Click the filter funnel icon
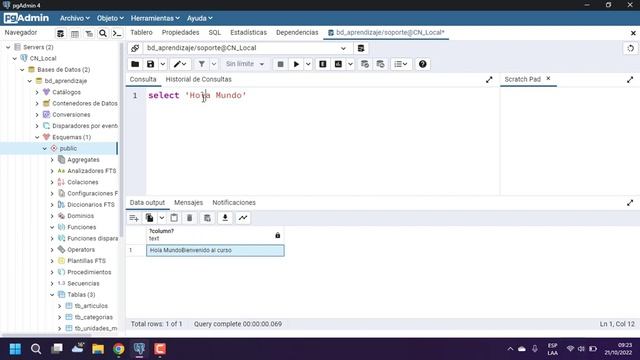Image resolution: width=640 pixels, height=360 pixels. [x=202, y=64]
